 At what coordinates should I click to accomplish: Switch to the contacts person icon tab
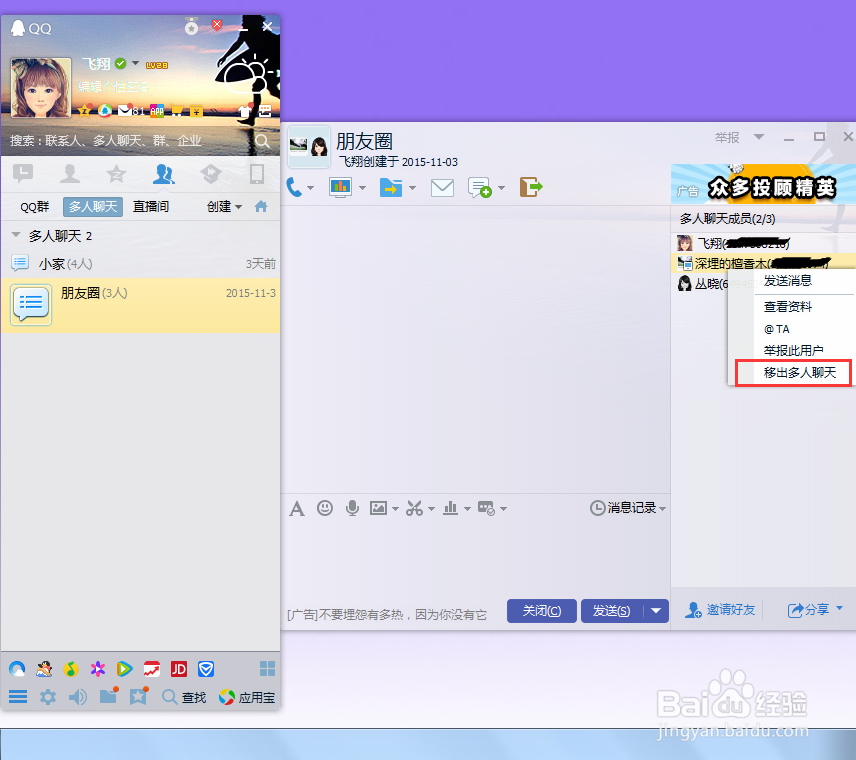tap(70, 174)
